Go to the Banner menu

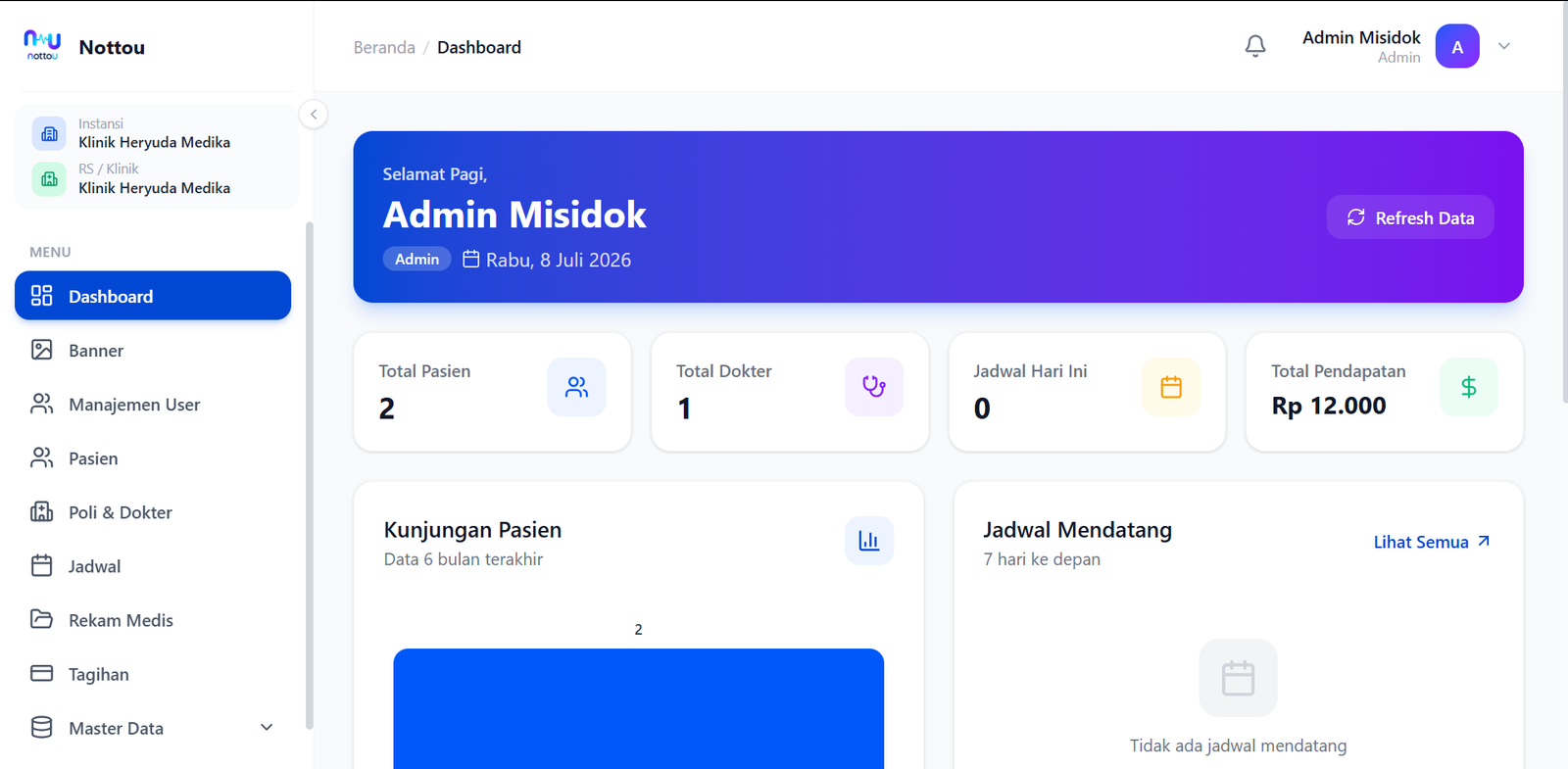tap(153, 350)
